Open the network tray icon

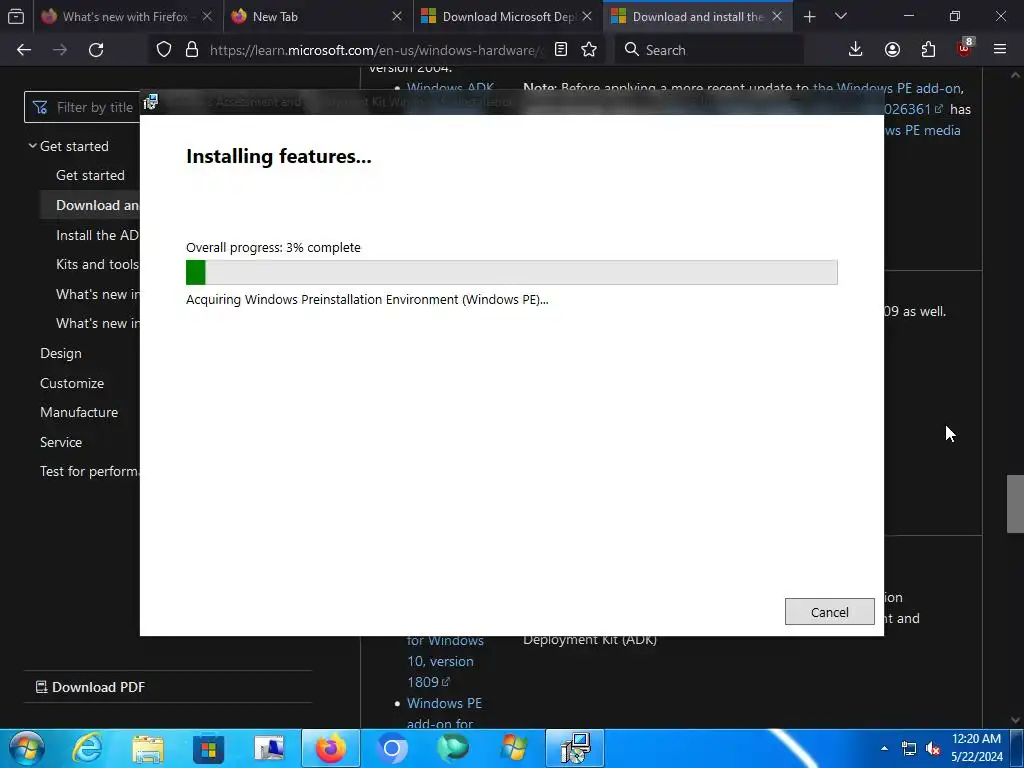click(x=908, y=748)
